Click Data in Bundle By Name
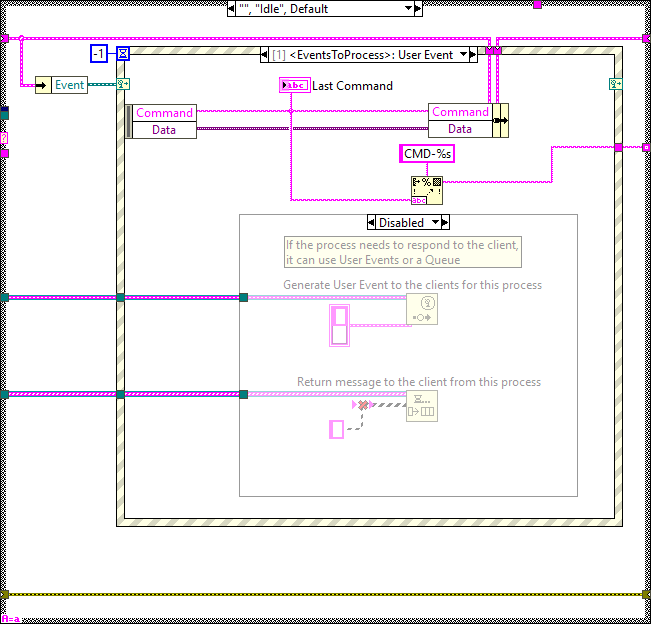Image resolution: width=651 pixels, height=624 pixels. [x=460, y=129]
